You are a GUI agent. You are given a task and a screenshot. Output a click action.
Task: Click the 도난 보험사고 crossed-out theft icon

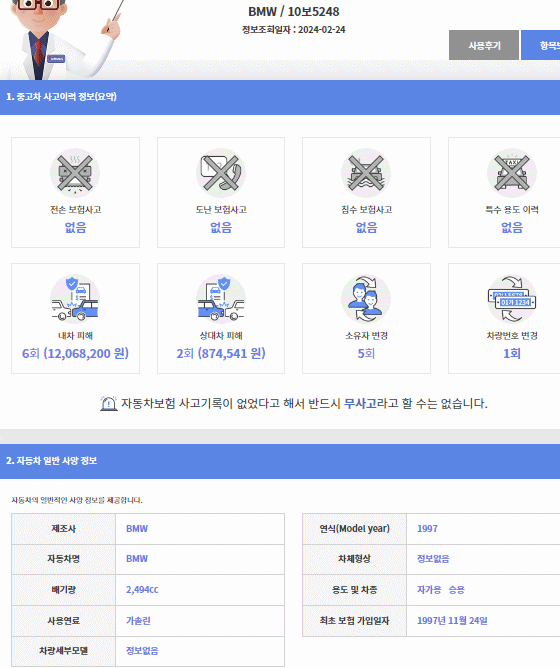pos(221,173)
